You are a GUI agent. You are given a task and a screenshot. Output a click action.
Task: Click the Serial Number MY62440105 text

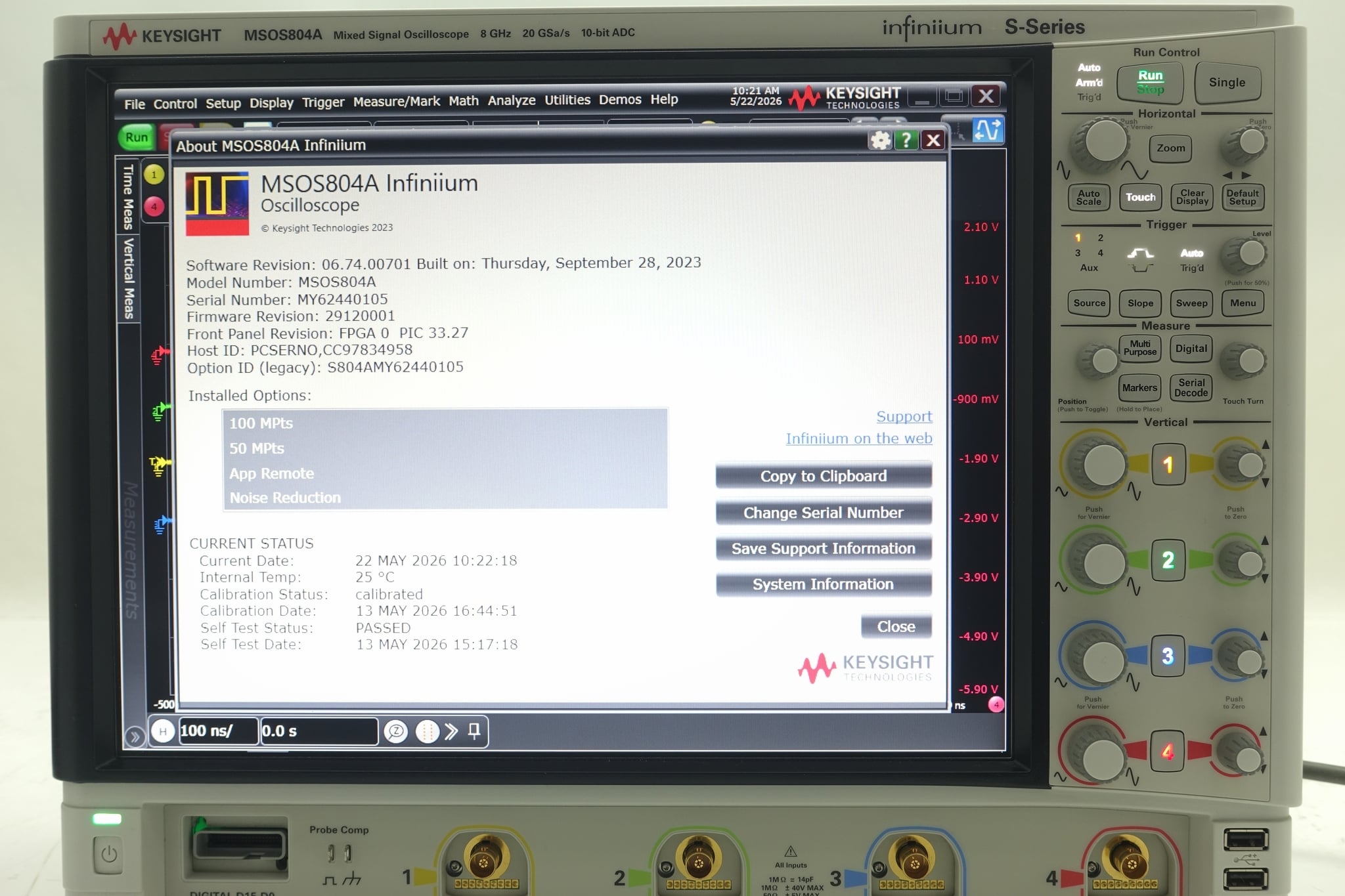(x=287, y=299)
